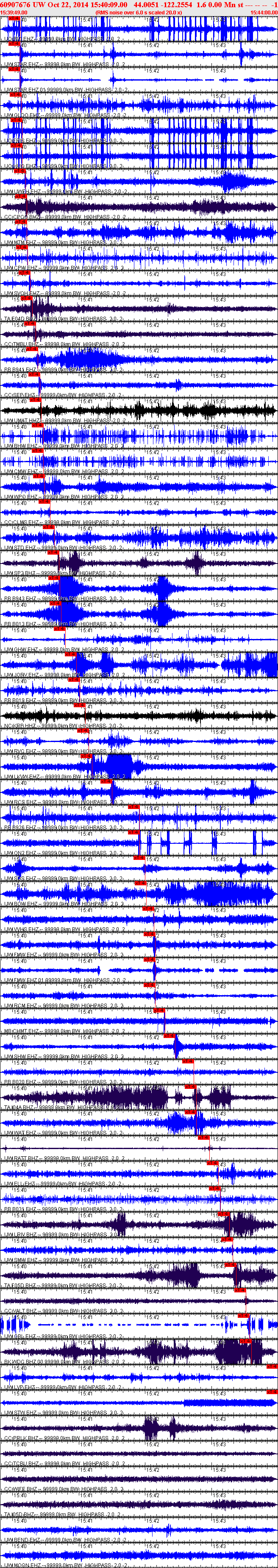Select the UW MTM EHZ trace label
278x1568 pixels.
coord(63,242)
